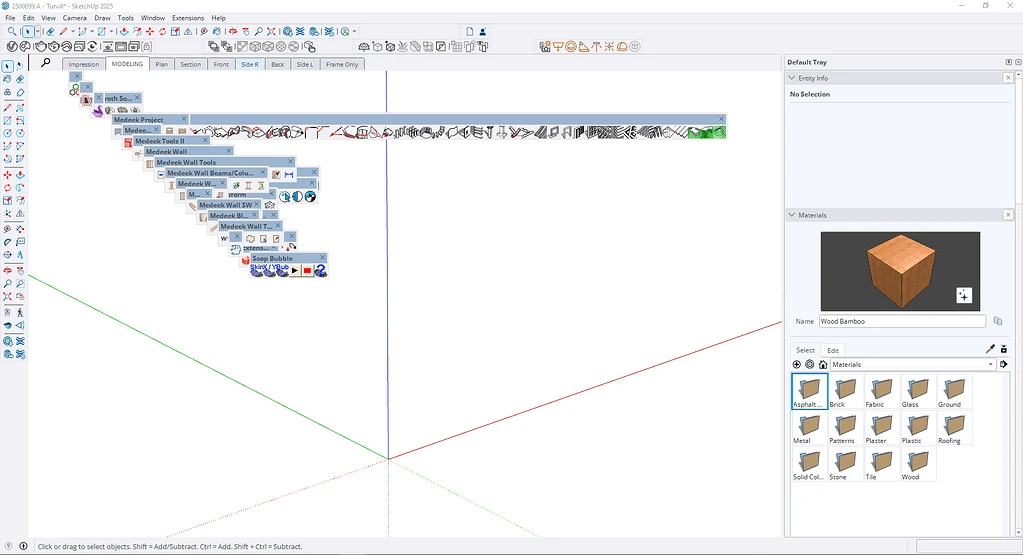This screenshot has height=555, width=1023.
Task: Open the Line tool dropdown arrow
Action: tap(73, 31)
